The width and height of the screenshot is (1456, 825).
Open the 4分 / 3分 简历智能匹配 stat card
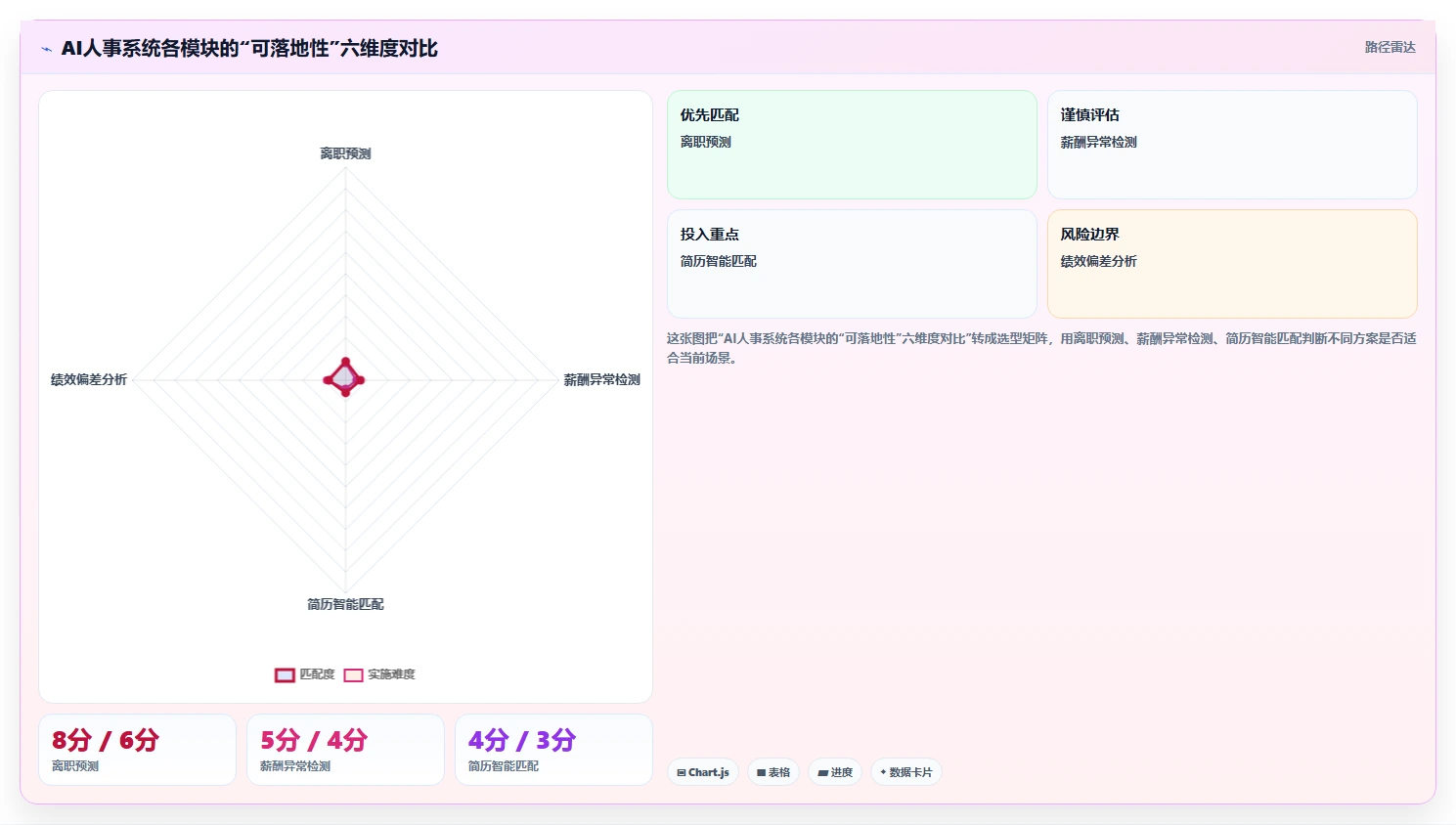553,750
